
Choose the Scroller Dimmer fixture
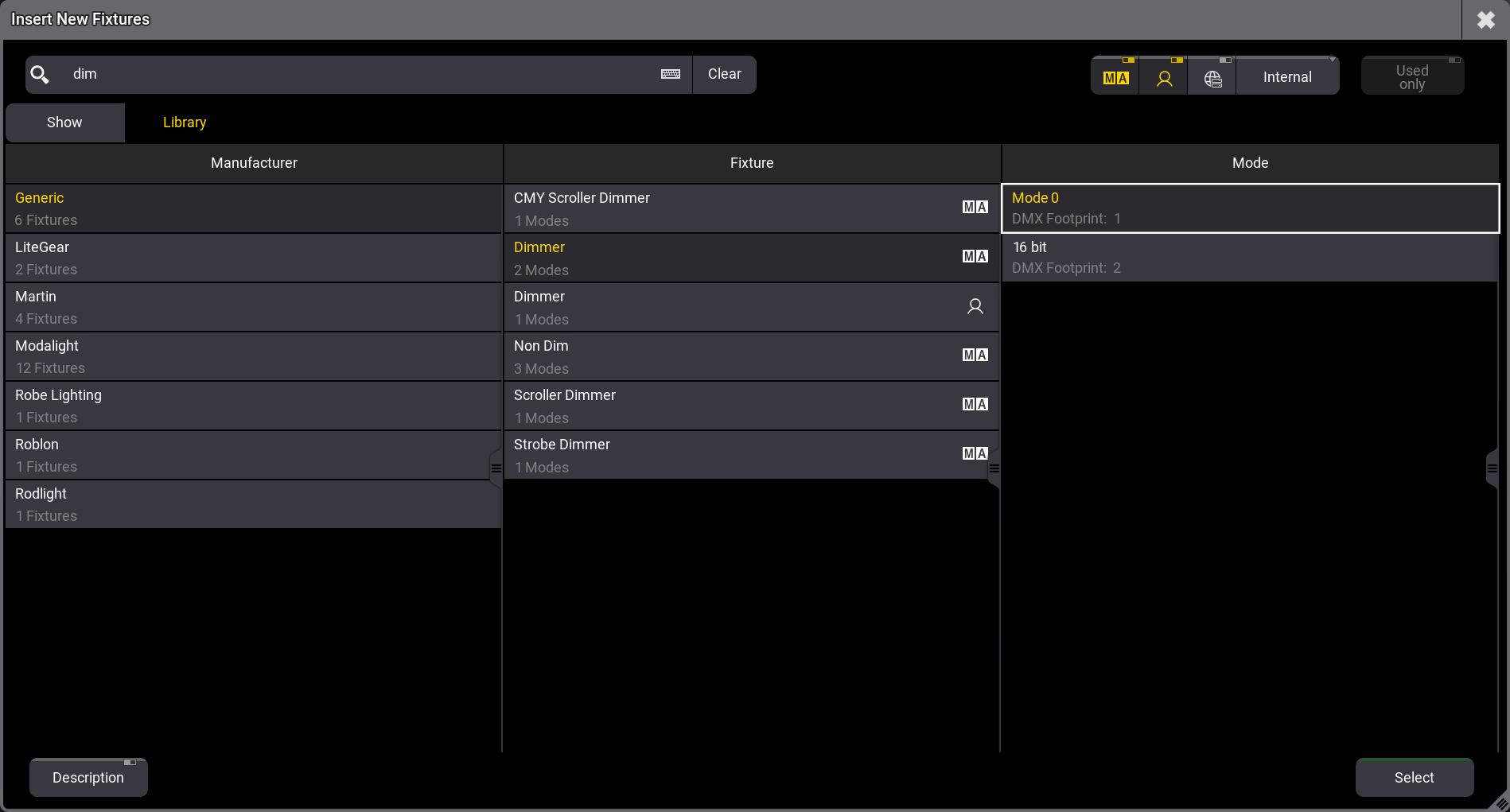[x=751, y=406]
